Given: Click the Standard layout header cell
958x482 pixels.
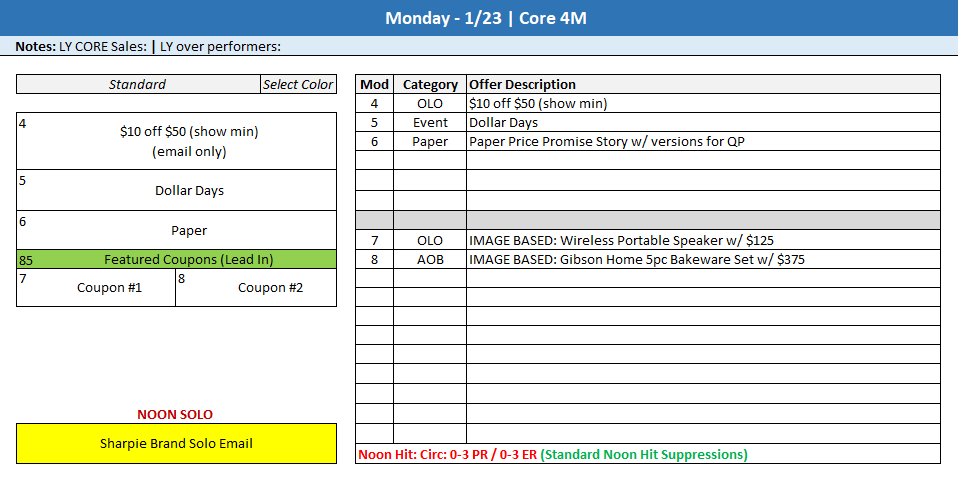Looking at the screenshot, I should pos(138,84).
